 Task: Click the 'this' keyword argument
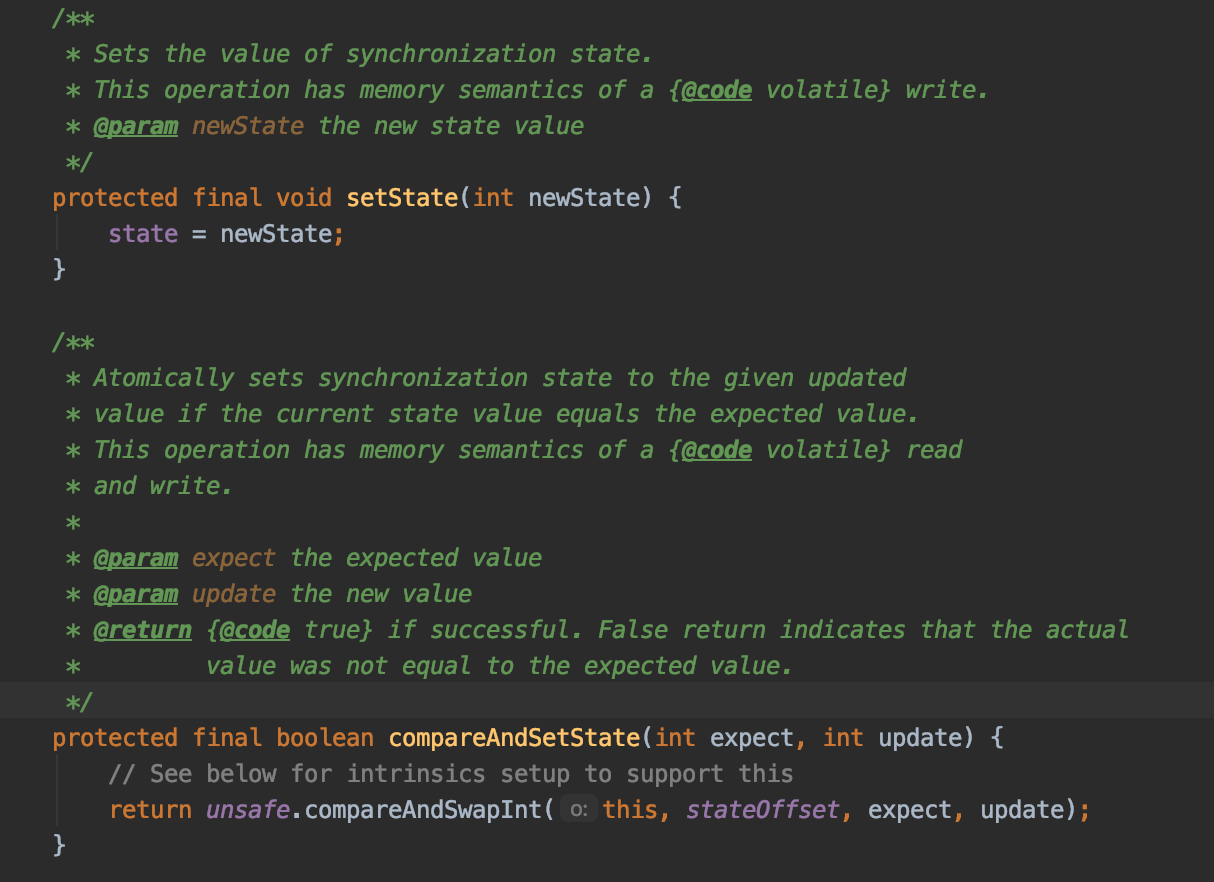(630, 810)
